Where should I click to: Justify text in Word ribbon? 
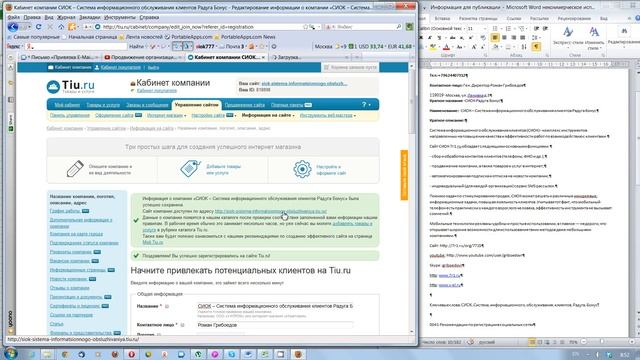click(523, 38)
